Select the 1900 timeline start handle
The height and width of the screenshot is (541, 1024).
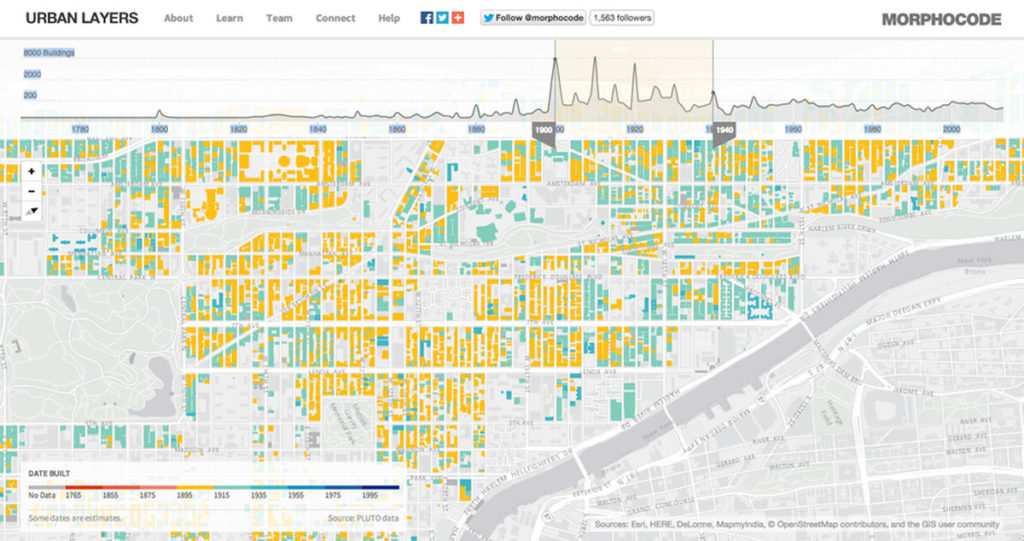coord(544,131)
